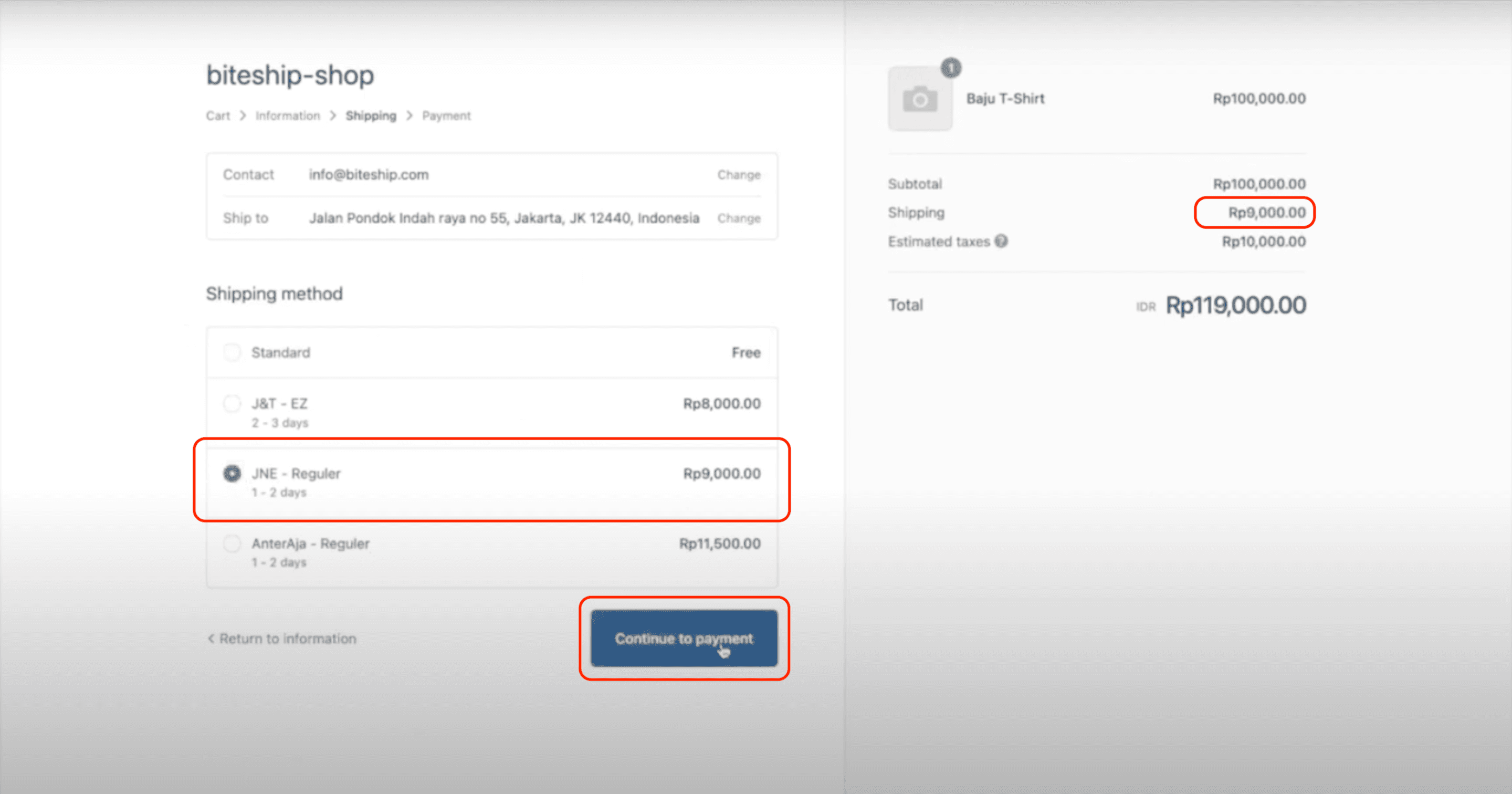Click the Rp9,000.00 JNE - Reguler price
Viewport: 1512px width, 794px height.
pos(721,473)
